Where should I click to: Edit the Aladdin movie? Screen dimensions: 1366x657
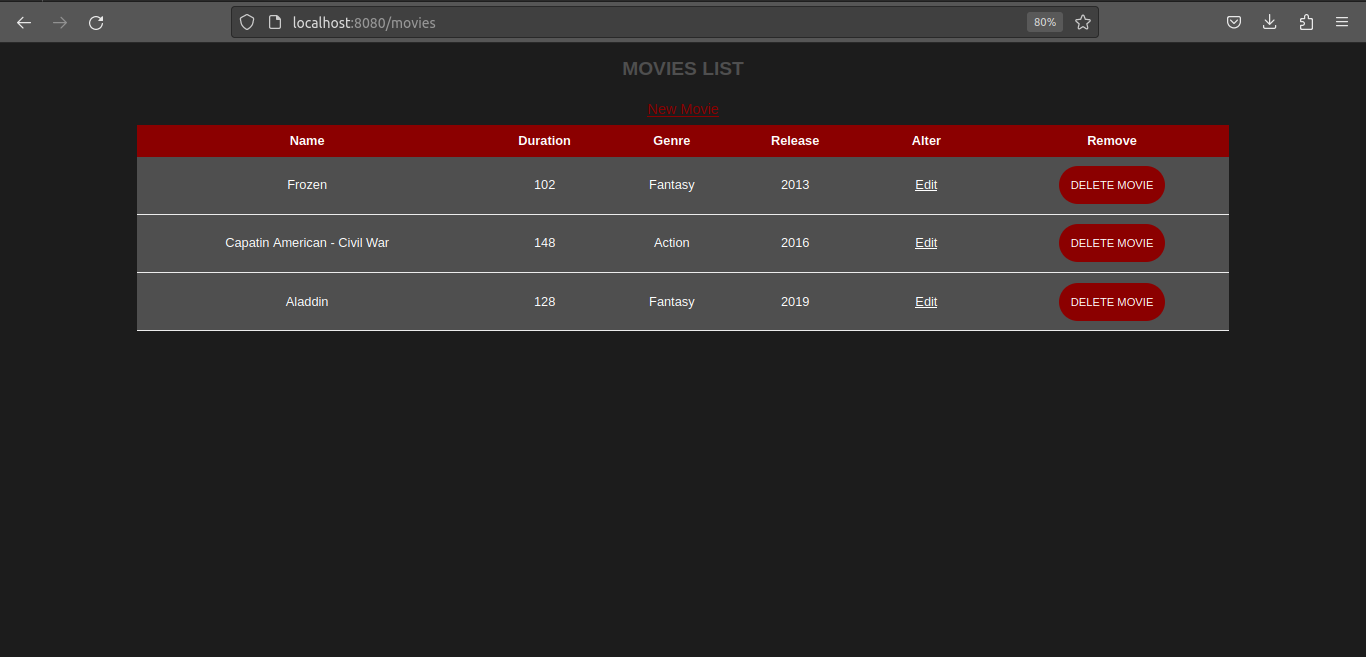pyautogui.click(x=926, y=302)
